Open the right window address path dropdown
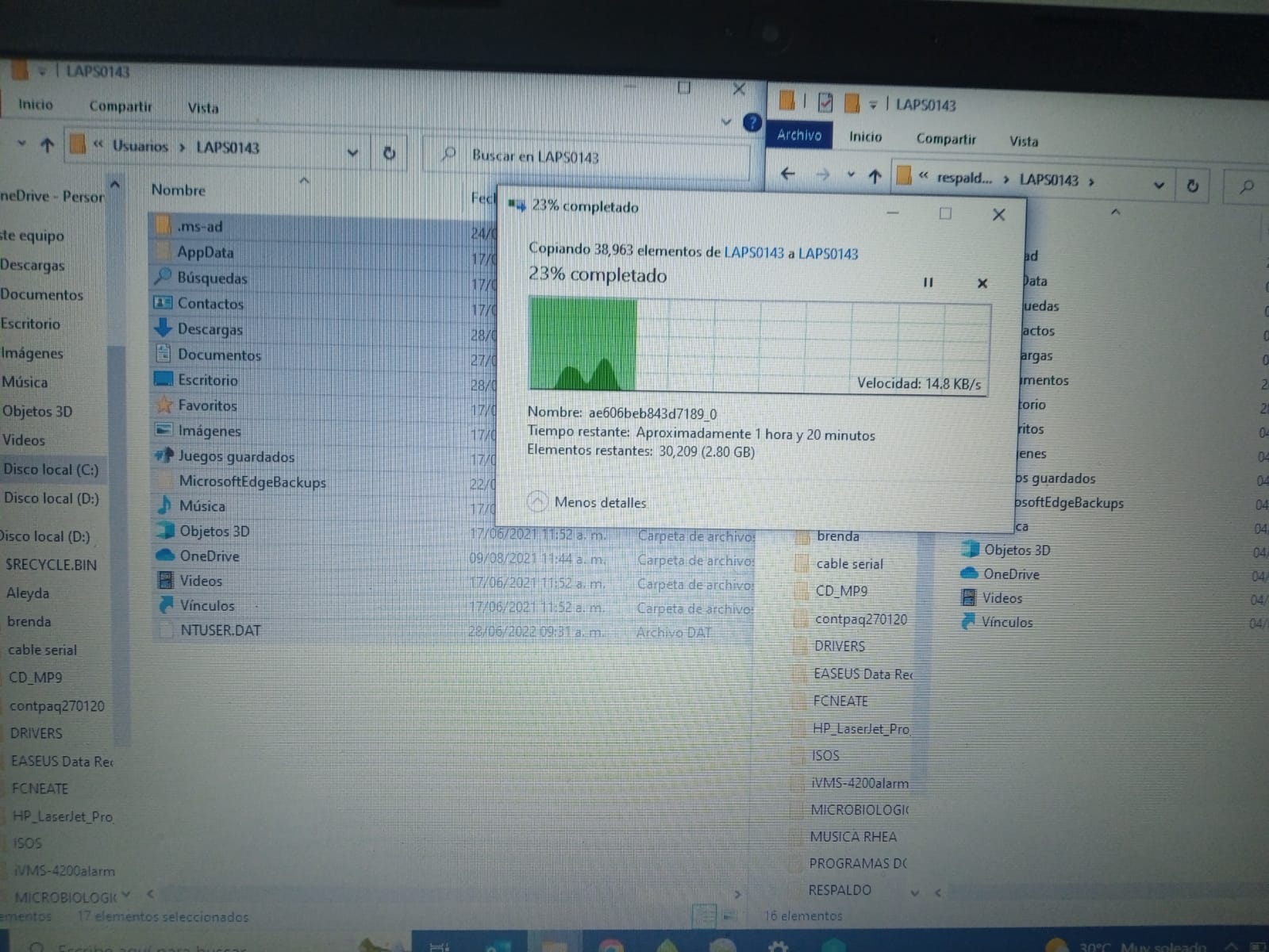Screen dimensions: 1269x952 click(x=1158, y=186)
